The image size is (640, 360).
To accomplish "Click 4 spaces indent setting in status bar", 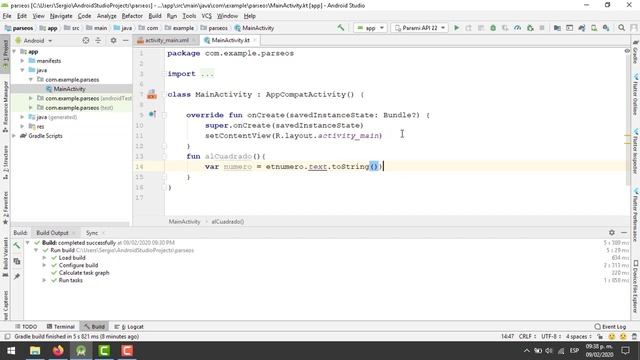I will (x=578, y=336).
